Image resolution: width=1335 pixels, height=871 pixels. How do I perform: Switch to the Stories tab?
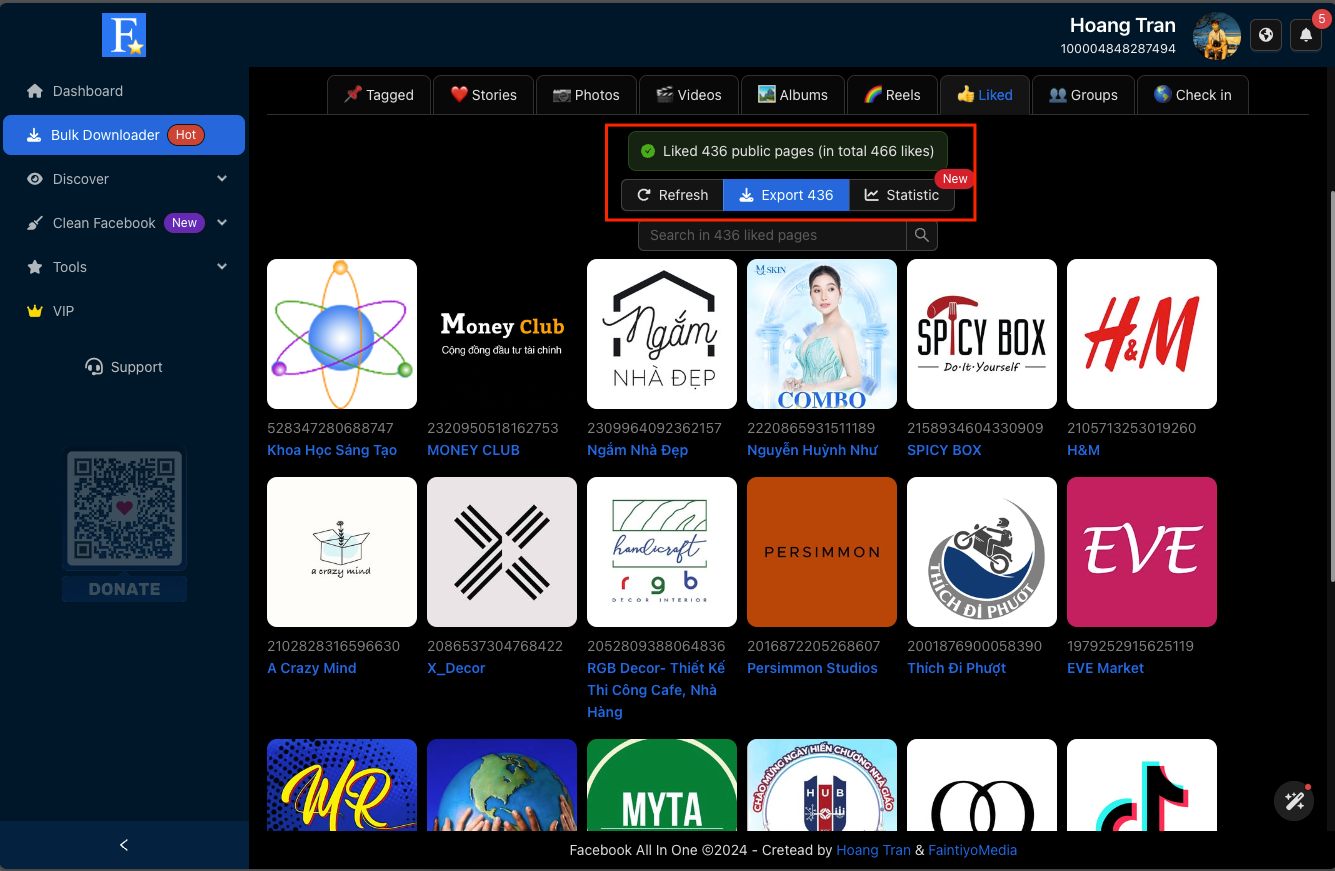point(483,95)
